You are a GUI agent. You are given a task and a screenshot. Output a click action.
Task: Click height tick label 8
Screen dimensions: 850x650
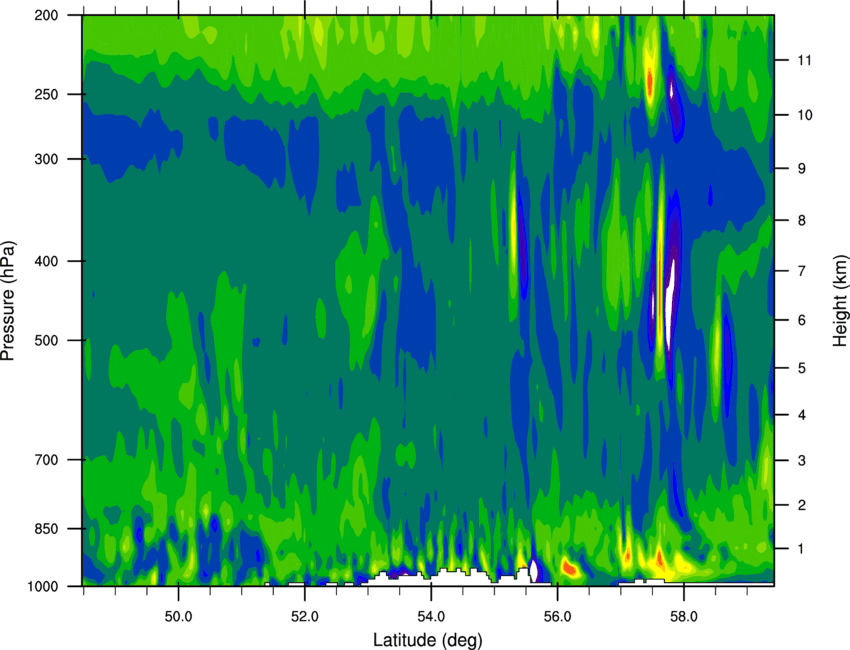pos(801,221)
